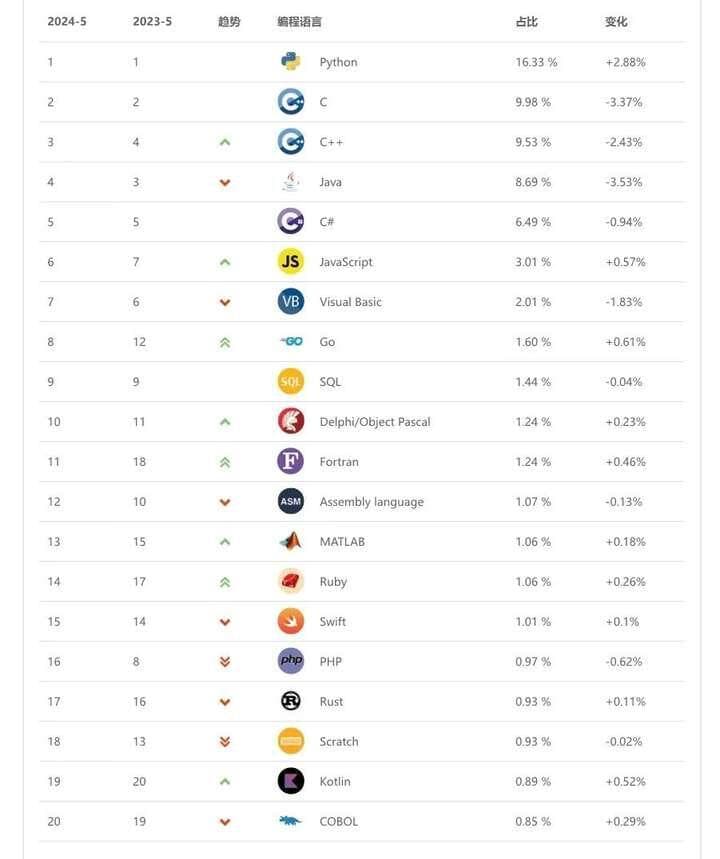Click the 占比 column header
Viewport: 720px width, 859px height.
click(527, 21)
